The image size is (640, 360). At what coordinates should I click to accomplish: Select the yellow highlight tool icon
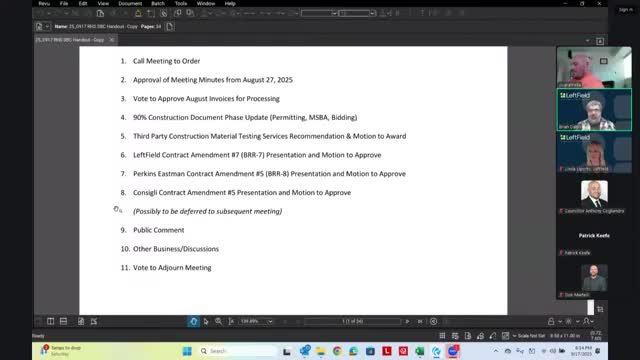coord(138,13)
